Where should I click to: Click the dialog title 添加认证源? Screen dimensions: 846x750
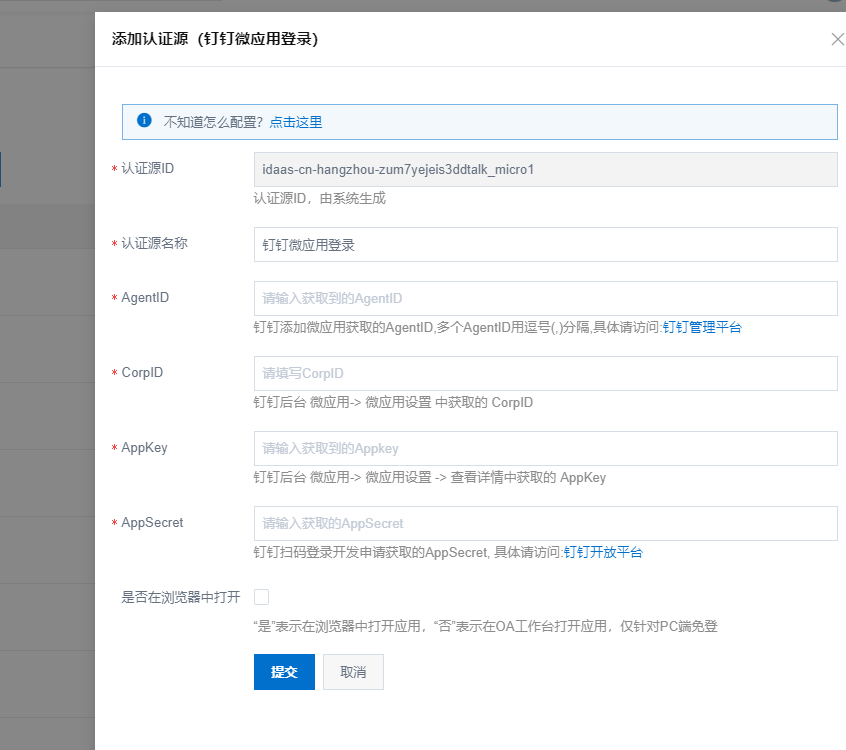pyautogui.click(x=214, y=39)
